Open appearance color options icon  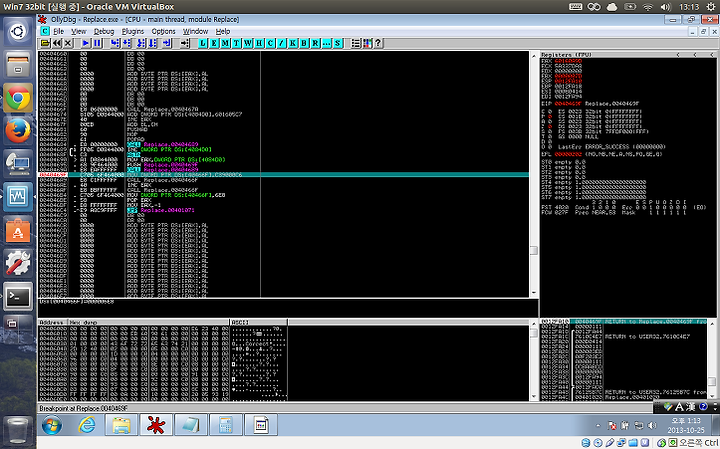click(x=367, y=43)
